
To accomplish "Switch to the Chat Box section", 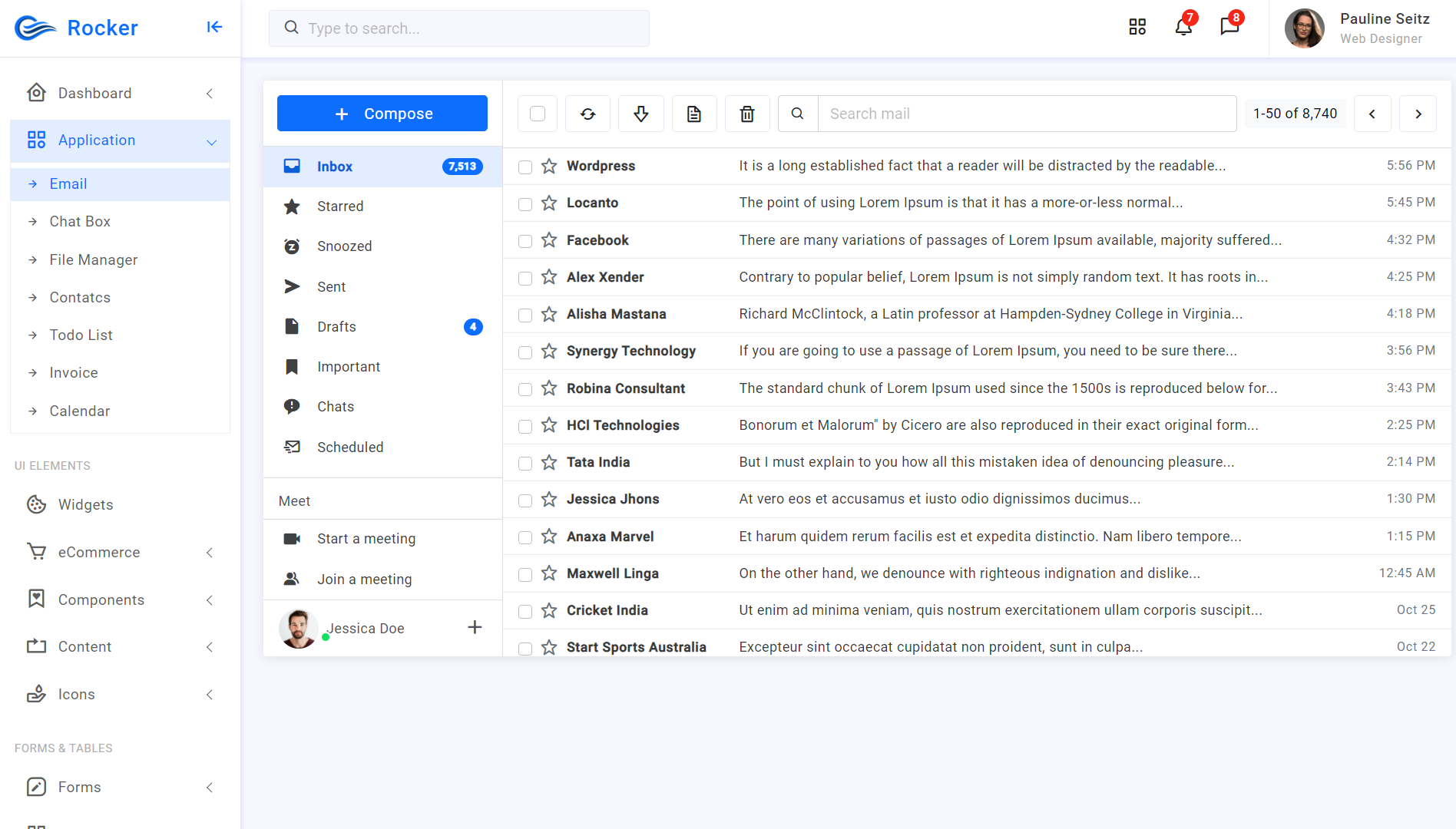I will [x=80, y=221].
